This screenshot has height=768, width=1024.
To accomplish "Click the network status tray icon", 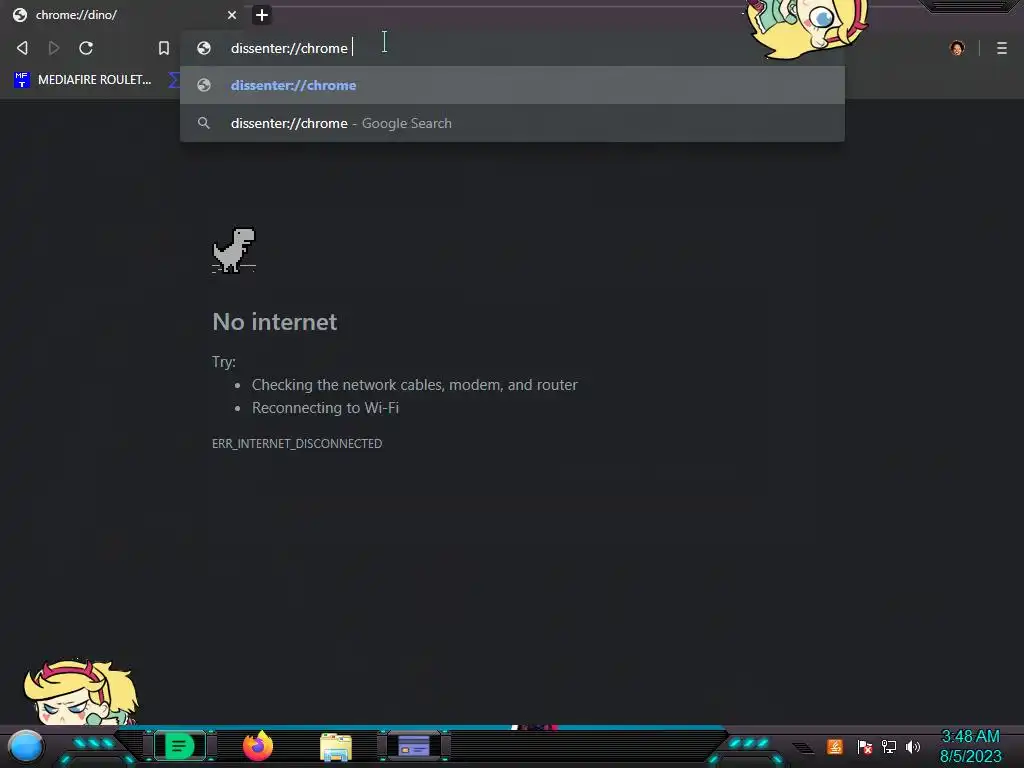I will 888,746.
